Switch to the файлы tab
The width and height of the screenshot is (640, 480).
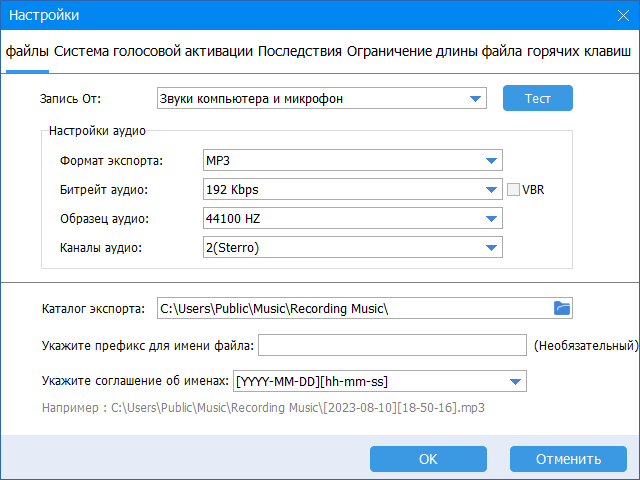tap(27, 52)
